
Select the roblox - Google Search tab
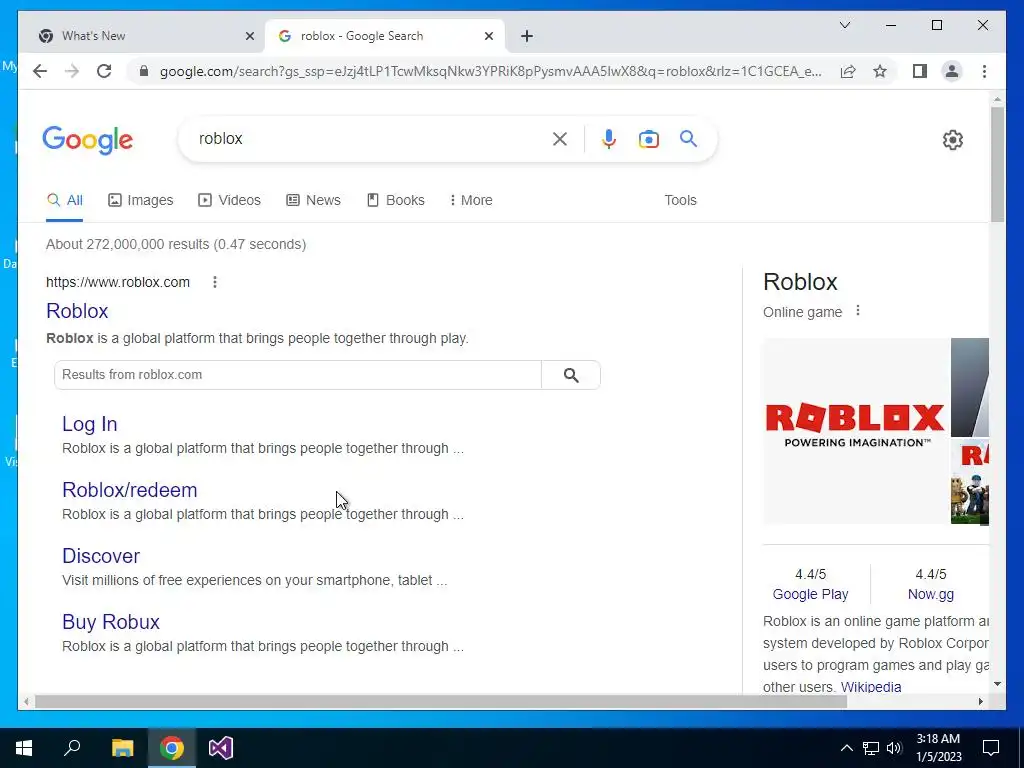tap(385, 36)
